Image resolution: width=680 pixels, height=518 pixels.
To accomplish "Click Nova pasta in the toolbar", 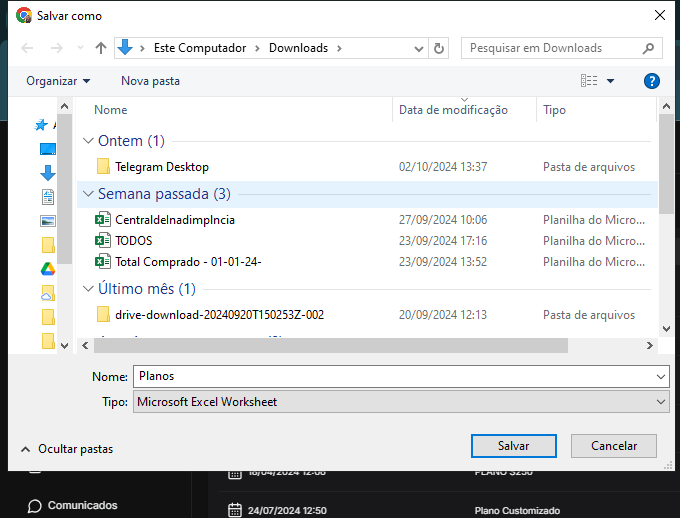I will [150, 81].
